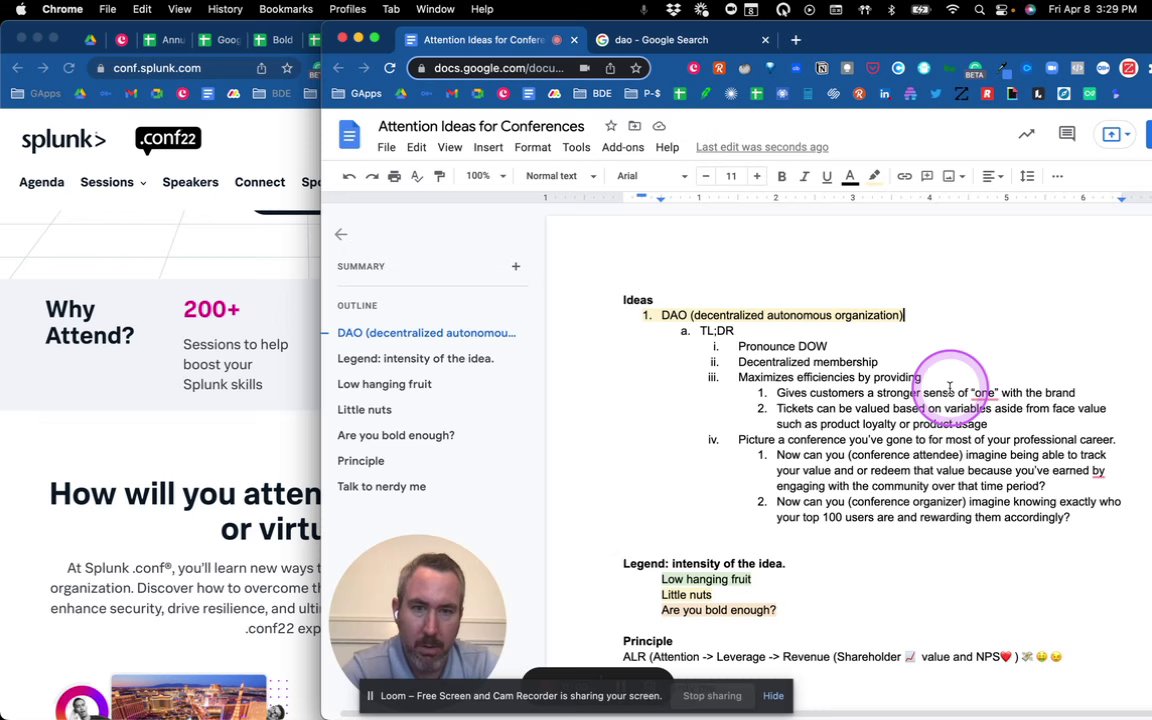Open the zoom level dropdown showing 100%
The width and height of the screenshot is (1152, 720).
click(x=486, y=176)
